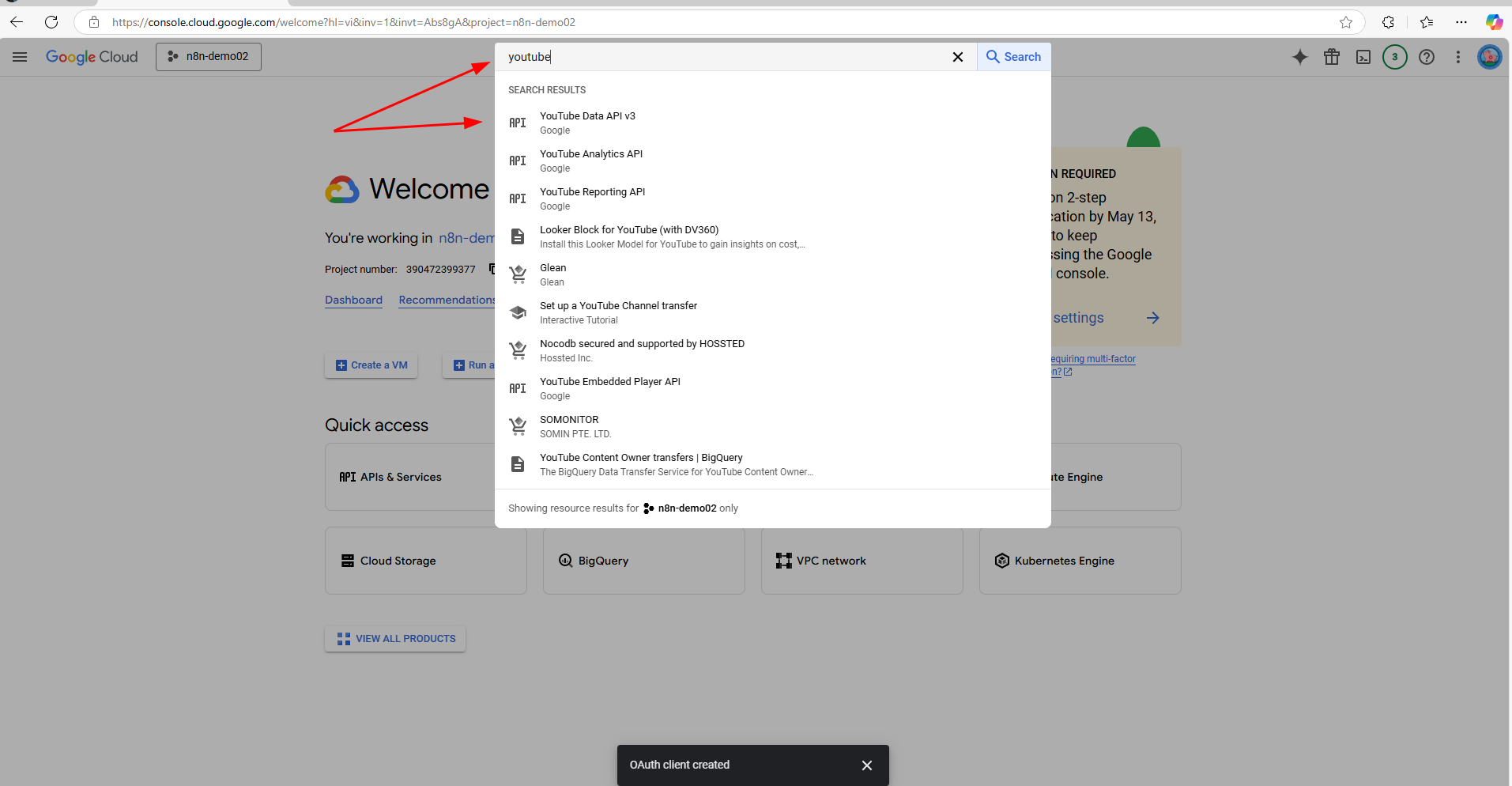Click the Create a VM button
The image size is (1512, 786).
(x=371, y=365)
